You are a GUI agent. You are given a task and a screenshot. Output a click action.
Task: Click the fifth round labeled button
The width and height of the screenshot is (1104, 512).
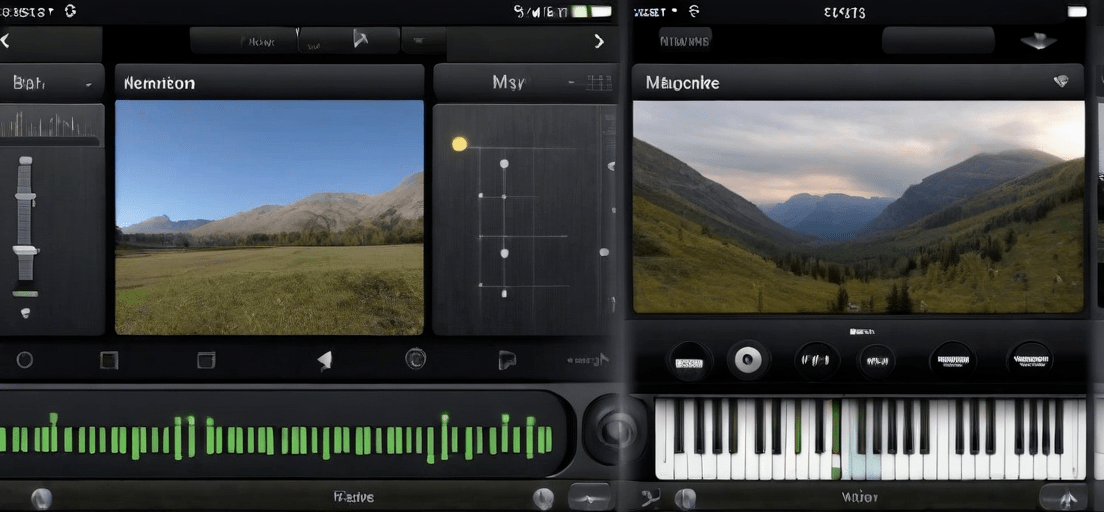(952, 361)
